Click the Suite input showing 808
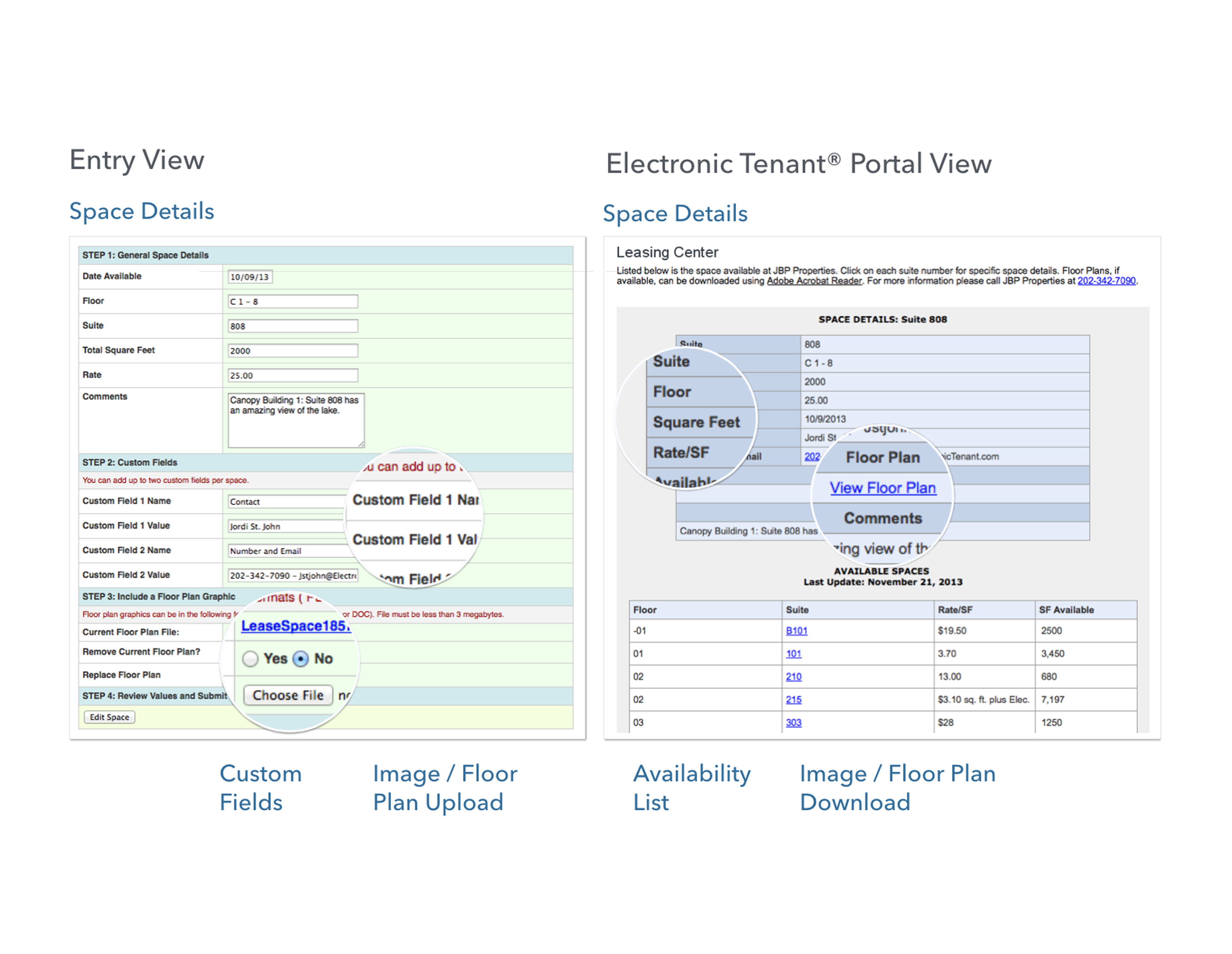The width and height of the screenshot is (1232, 954). pyautogui.click(x=293, y=326)
